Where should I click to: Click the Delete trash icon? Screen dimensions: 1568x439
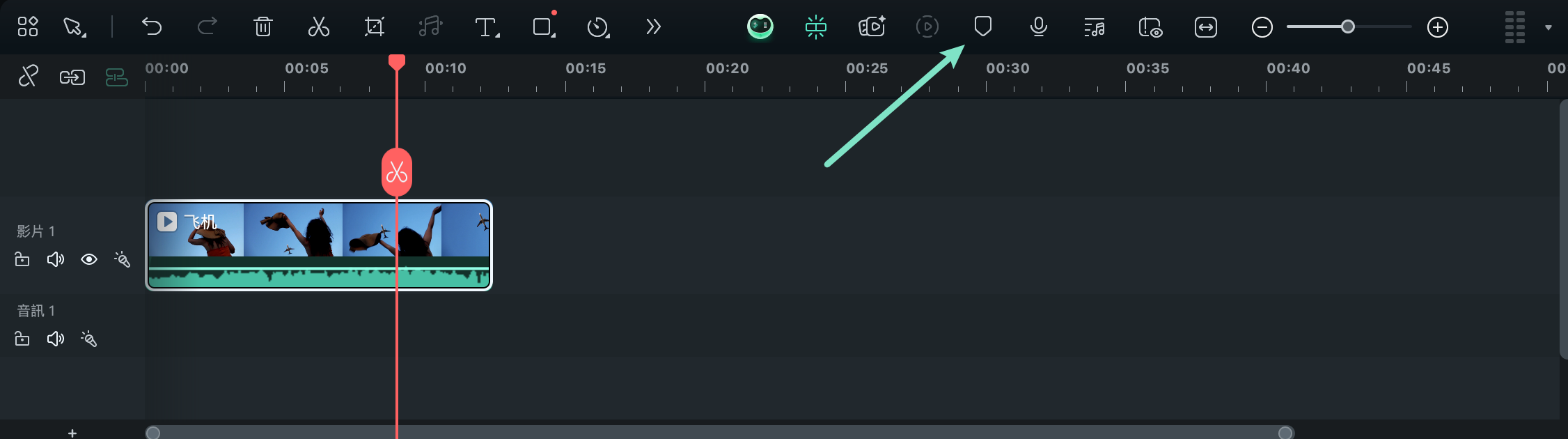point(262,26)
